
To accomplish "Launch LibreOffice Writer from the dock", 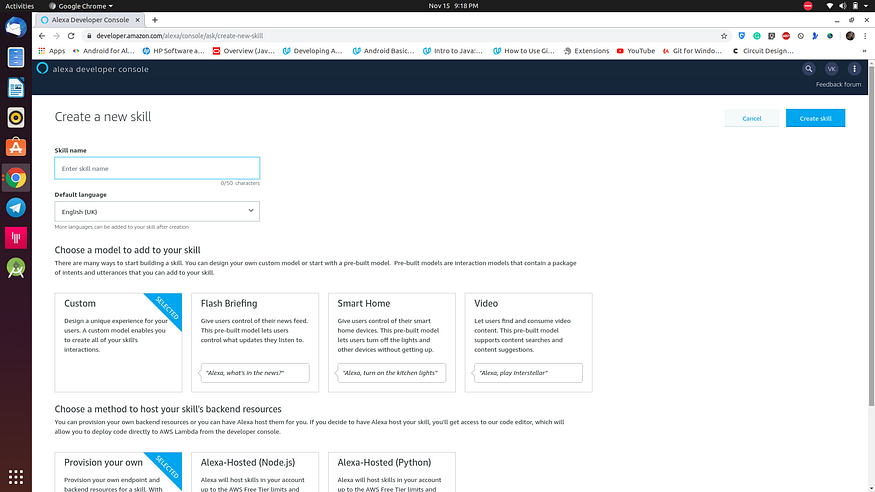I will pos(16,88).
